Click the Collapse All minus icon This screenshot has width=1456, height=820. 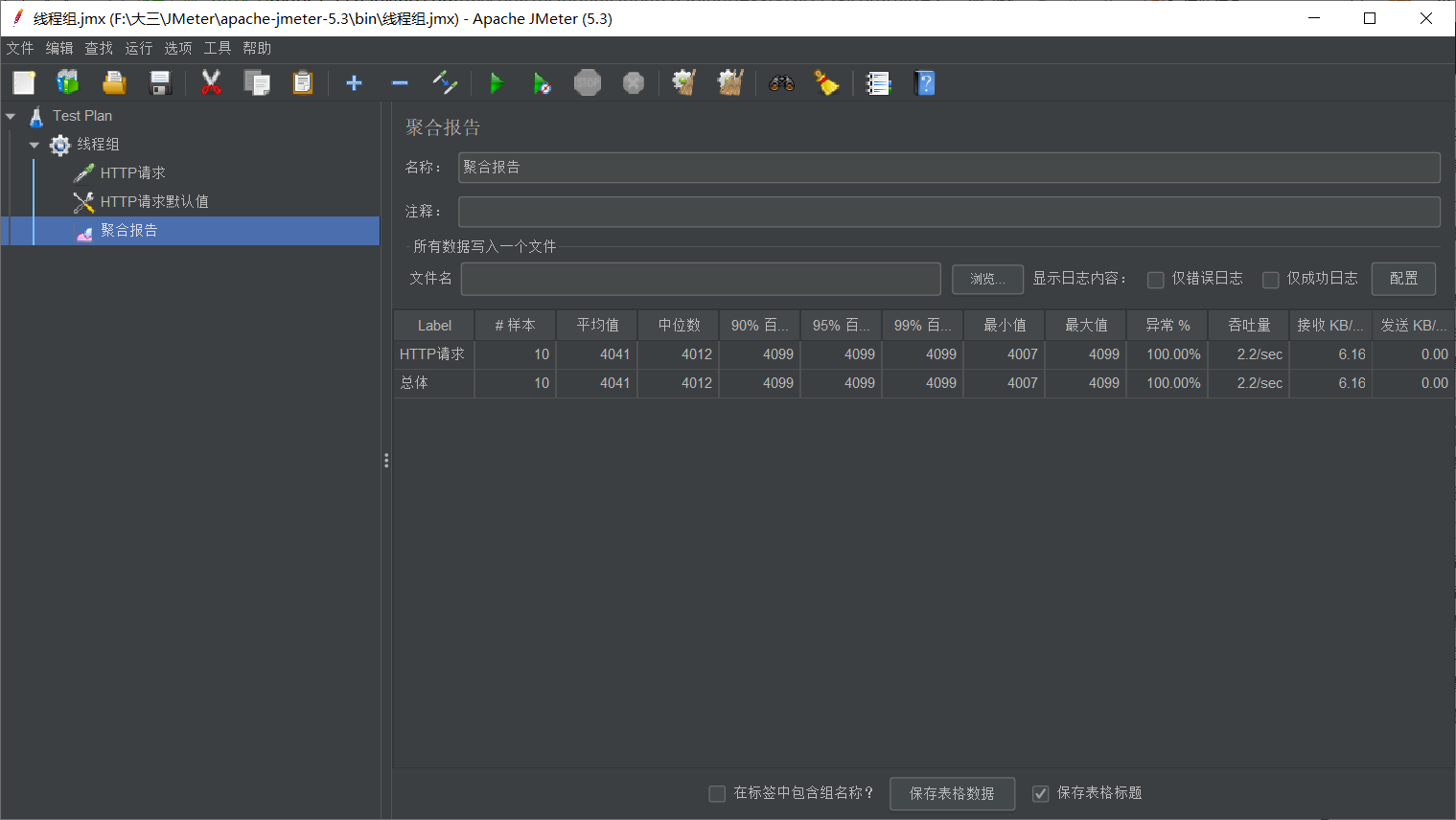coord(400,83)
